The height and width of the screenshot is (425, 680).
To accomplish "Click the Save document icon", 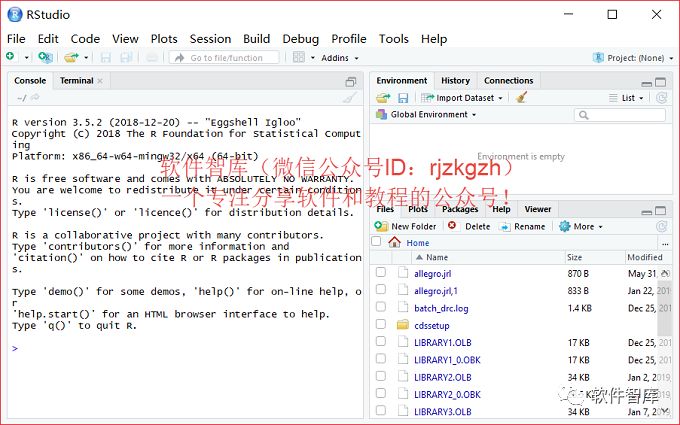I will tap(105, 57).
